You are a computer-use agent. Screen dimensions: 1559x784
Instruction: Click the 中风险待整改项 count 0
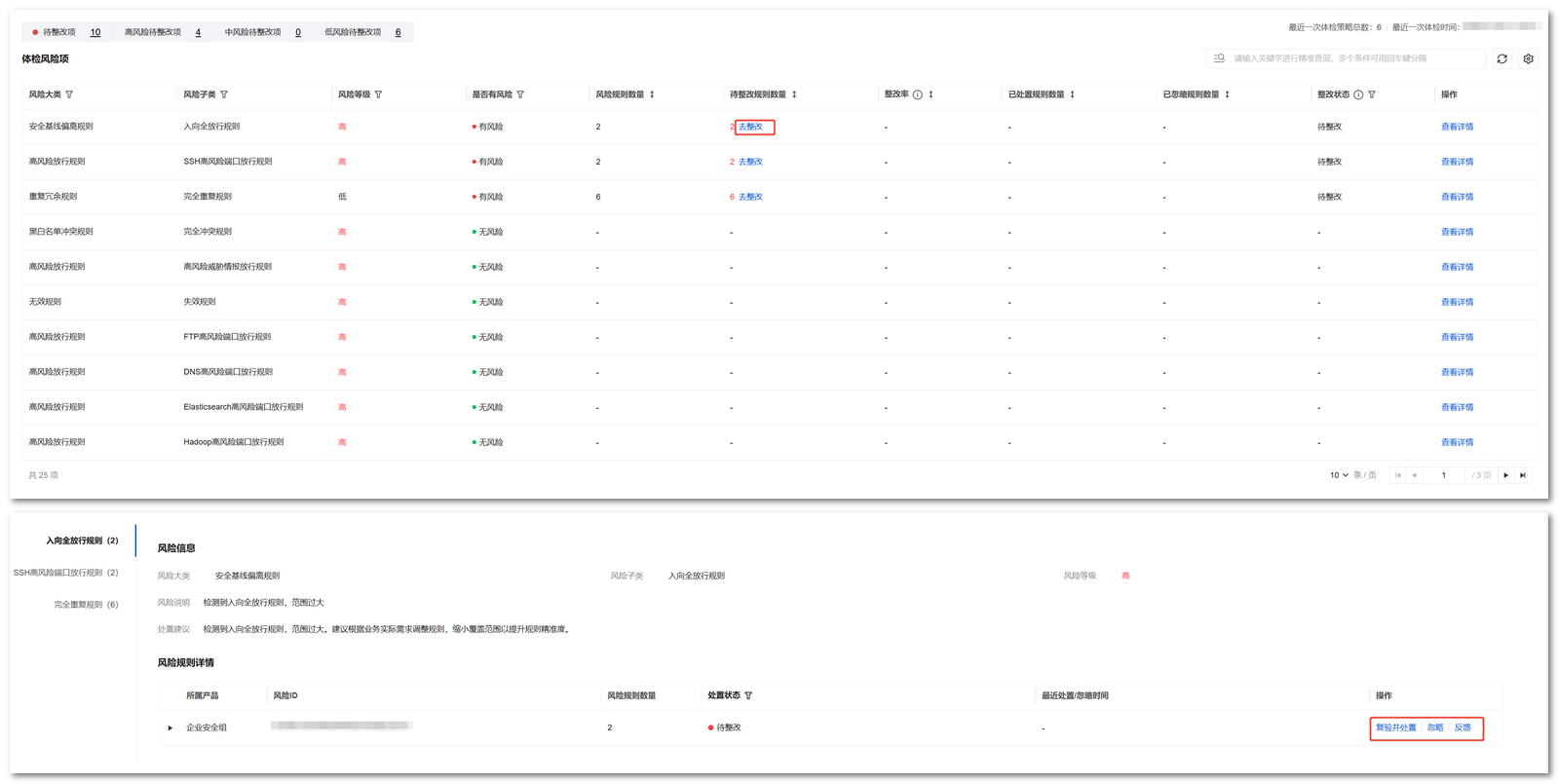[298, 32]
